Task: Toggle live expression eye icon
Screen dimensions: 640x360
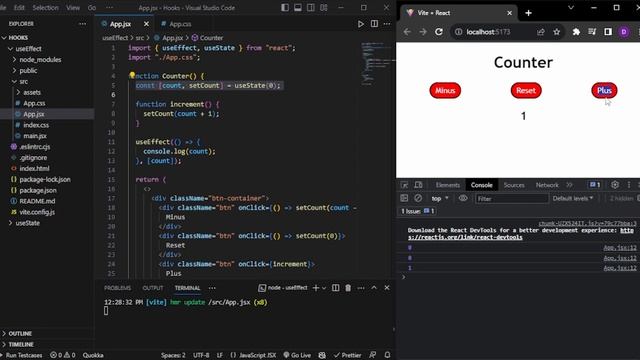Action: coord(463,198)
